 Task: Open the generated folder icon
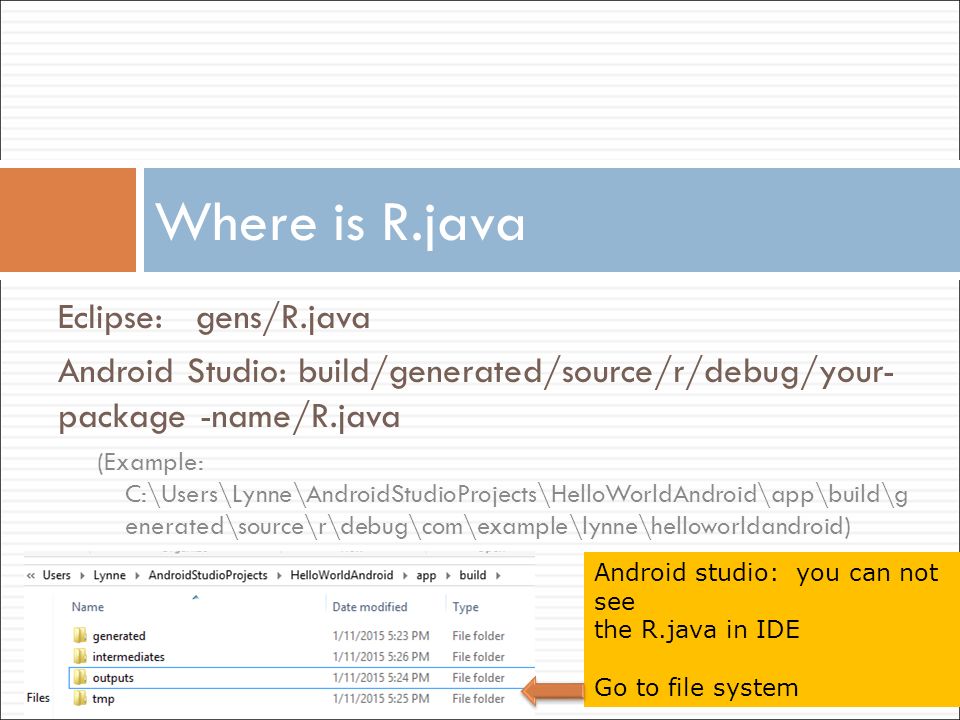click(x=80, y=636)
